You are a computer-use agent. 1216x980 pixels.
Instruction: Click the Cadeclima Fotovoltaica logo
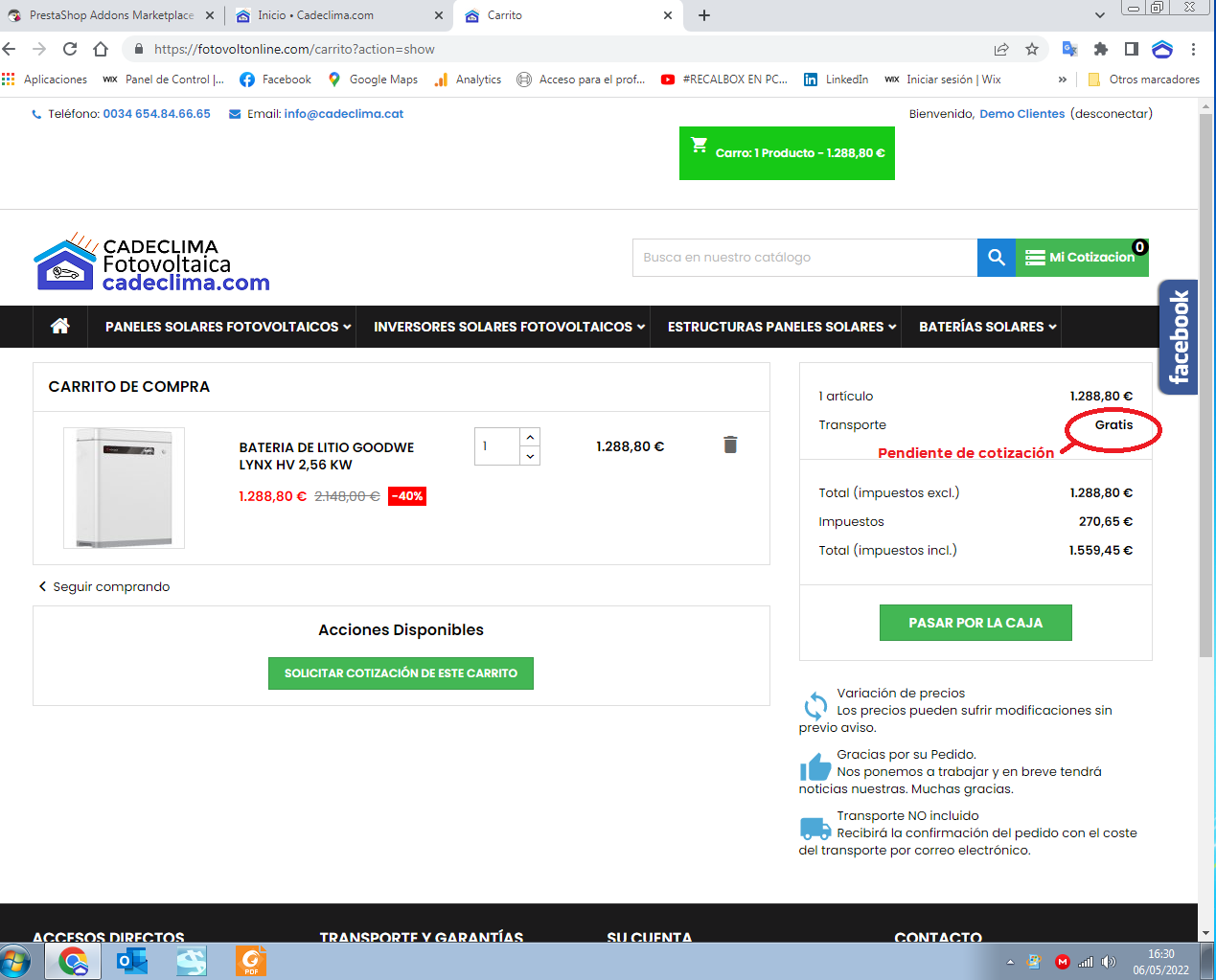click(x=151, y=262)
